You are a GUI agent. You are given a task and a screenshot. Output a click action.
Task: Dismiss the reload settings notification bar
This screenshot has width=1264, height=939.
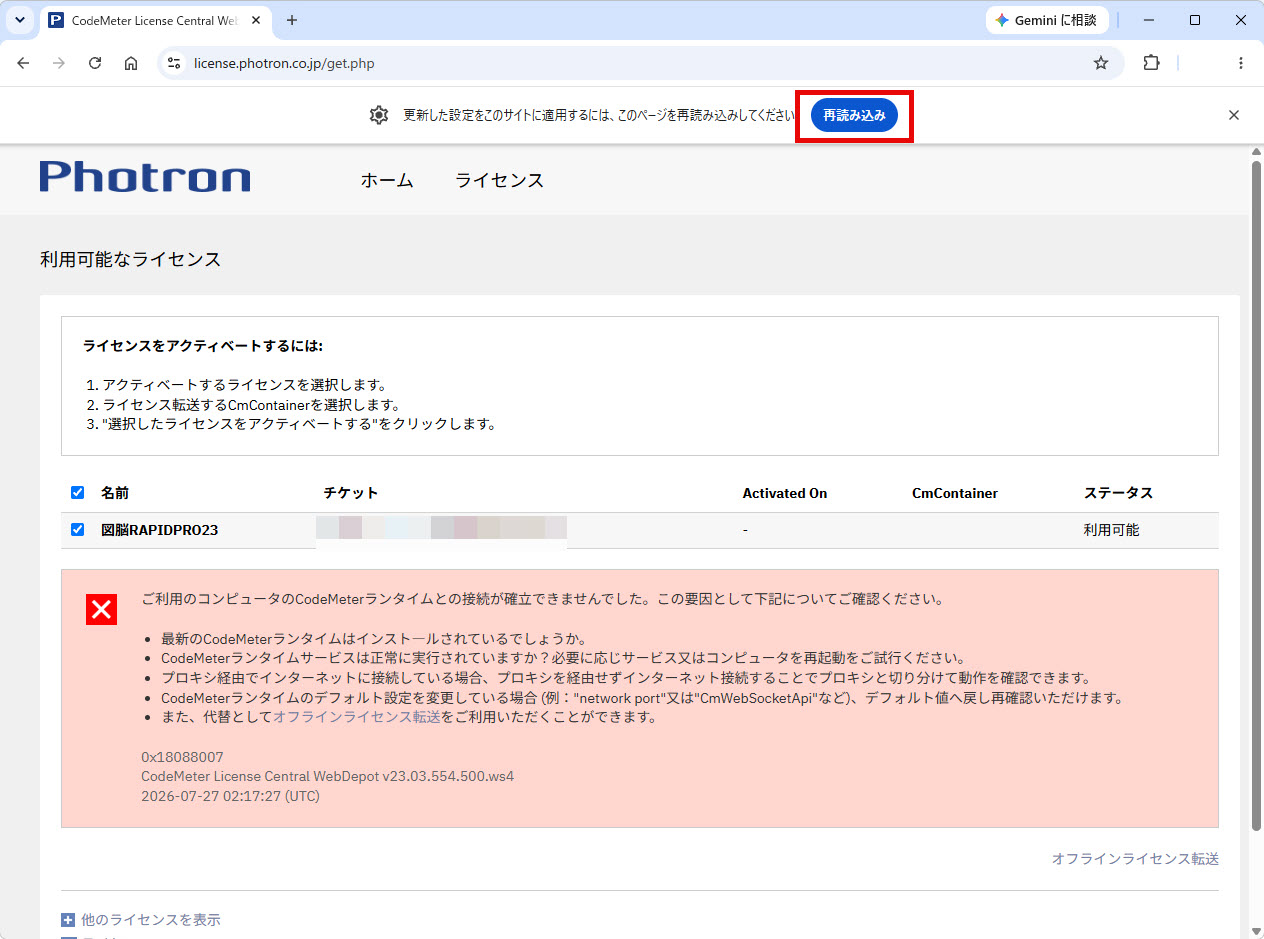(x=1233, y=115)
